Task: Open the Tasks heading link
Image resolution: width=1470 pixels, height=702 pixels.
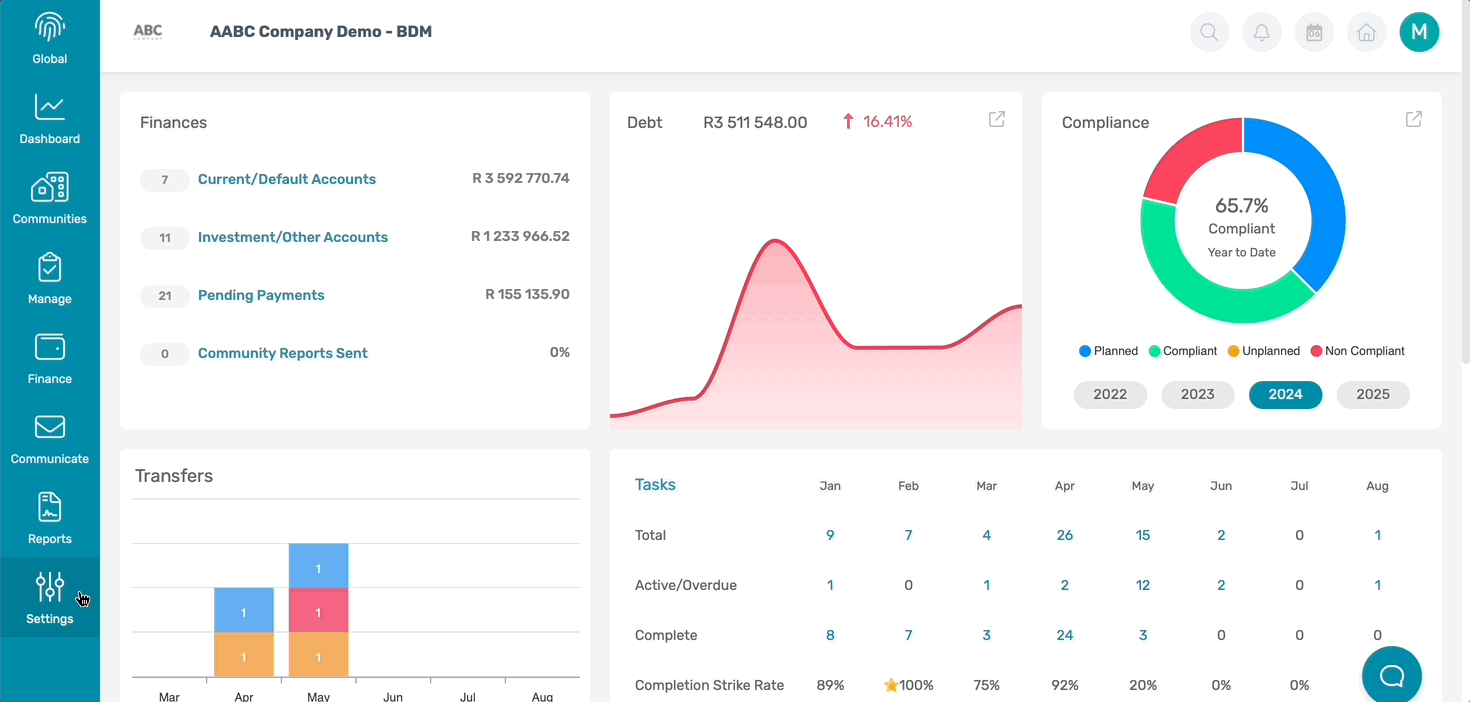Action: (655, 485)
